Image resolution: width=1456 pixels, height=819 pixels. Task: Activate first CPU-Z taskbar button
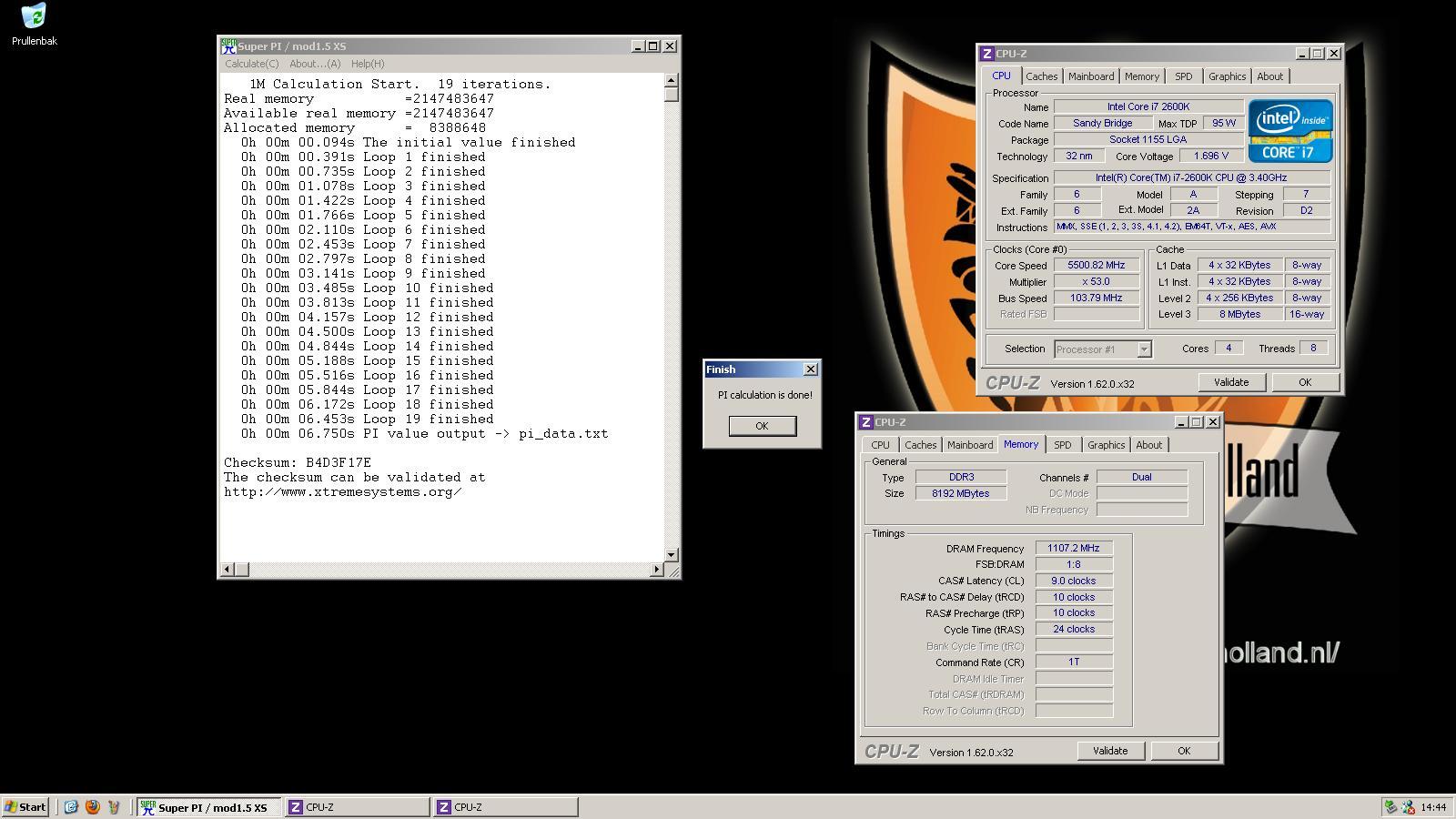(358, 807)
